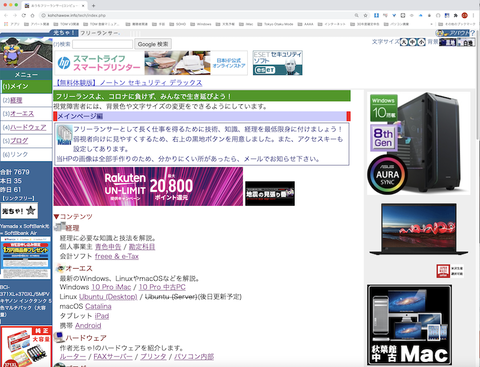Open the HP スマートプリンター banner ad

[151, 63]
